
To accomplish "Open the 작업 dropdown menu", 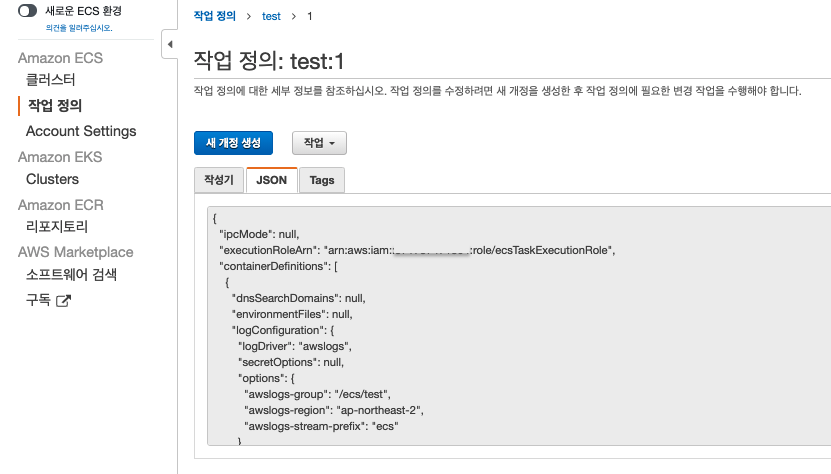I will click(x=319, y=143).
